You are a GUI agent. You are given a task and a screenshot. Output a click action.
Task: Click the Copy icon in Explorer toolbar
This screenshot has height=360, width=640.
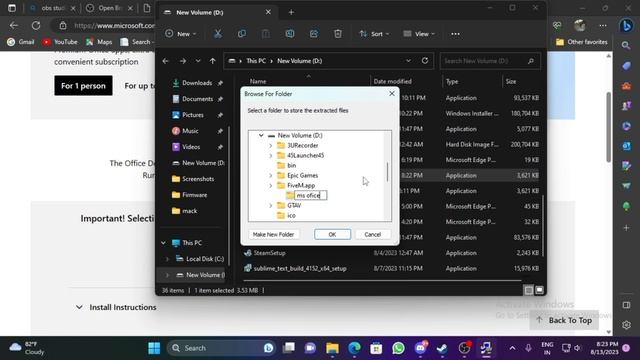pos(242,34)
